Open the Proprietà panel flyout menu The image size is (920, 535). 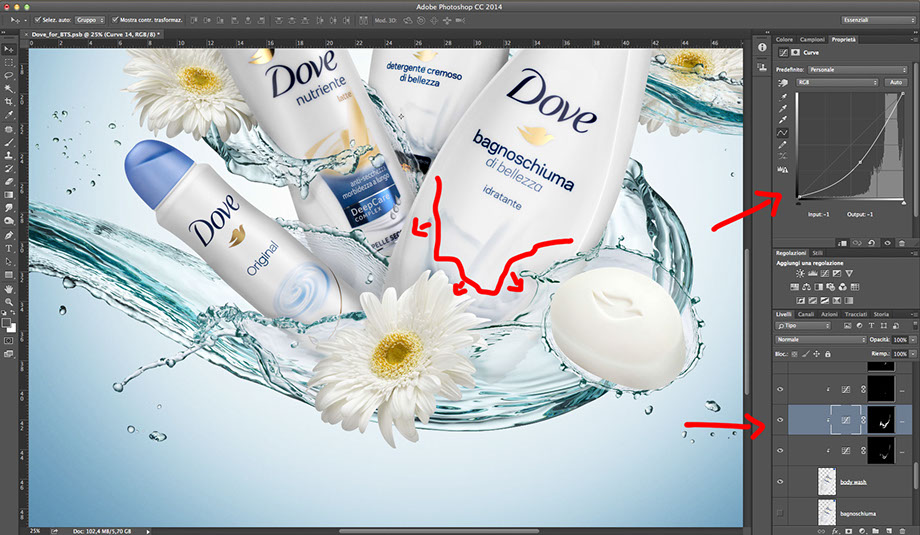(x=916, y=39)
